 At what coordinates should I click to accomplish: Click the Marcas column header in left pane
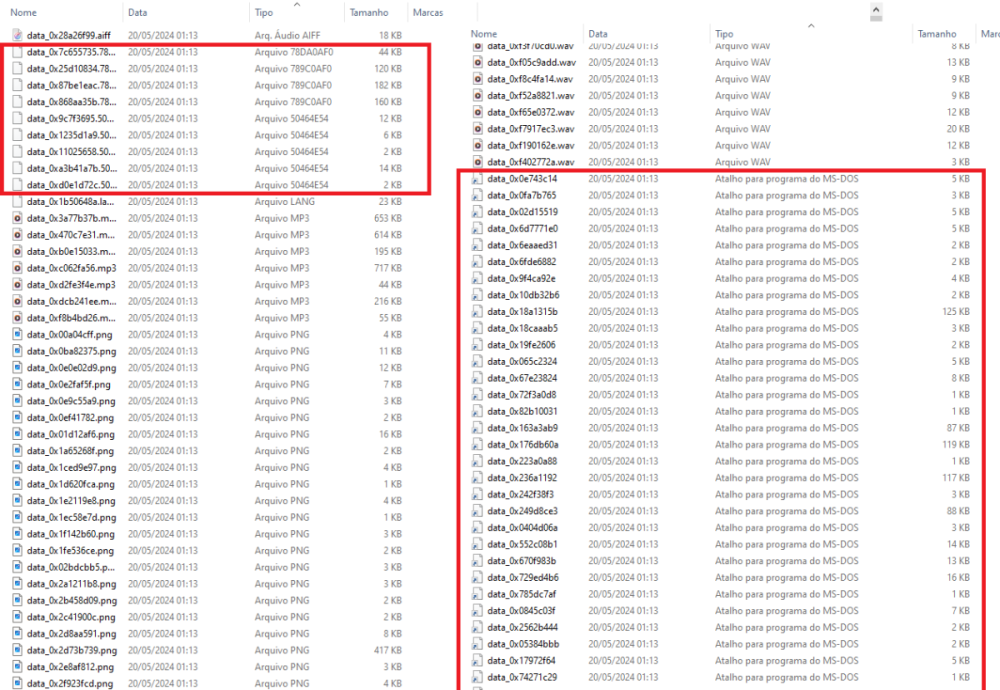[428, 12]
